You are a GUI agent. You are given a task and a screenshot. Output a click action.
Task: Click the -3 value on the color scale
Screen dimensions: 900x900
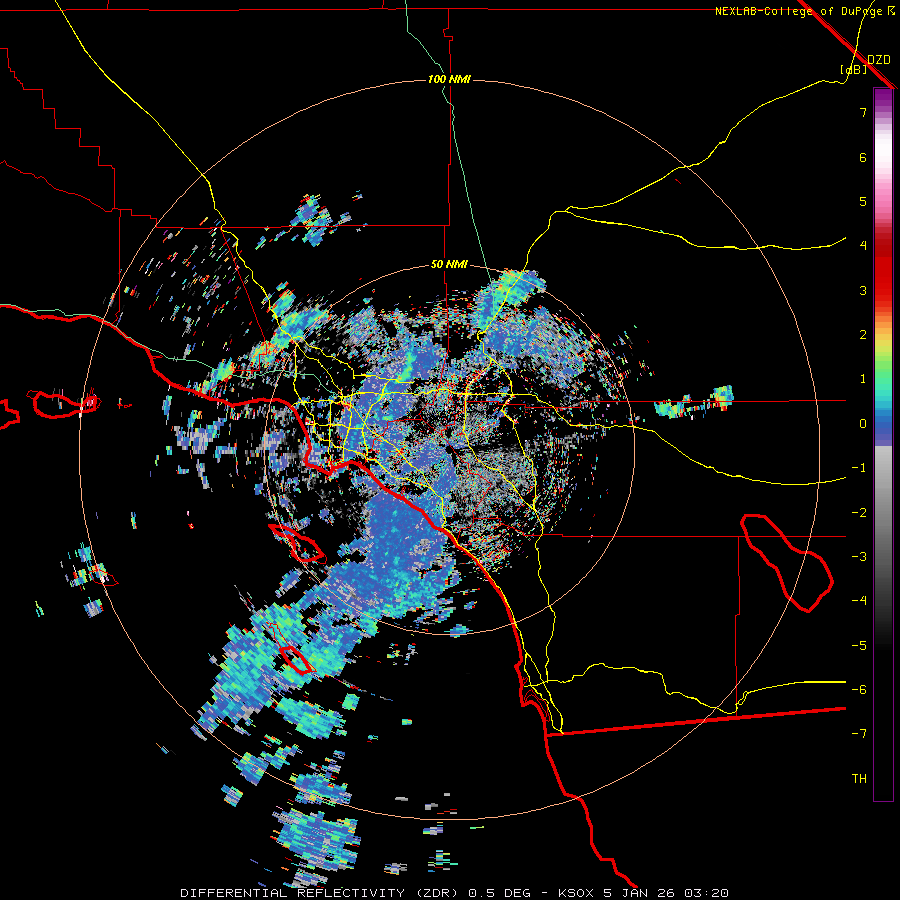[x=859, y=557]
